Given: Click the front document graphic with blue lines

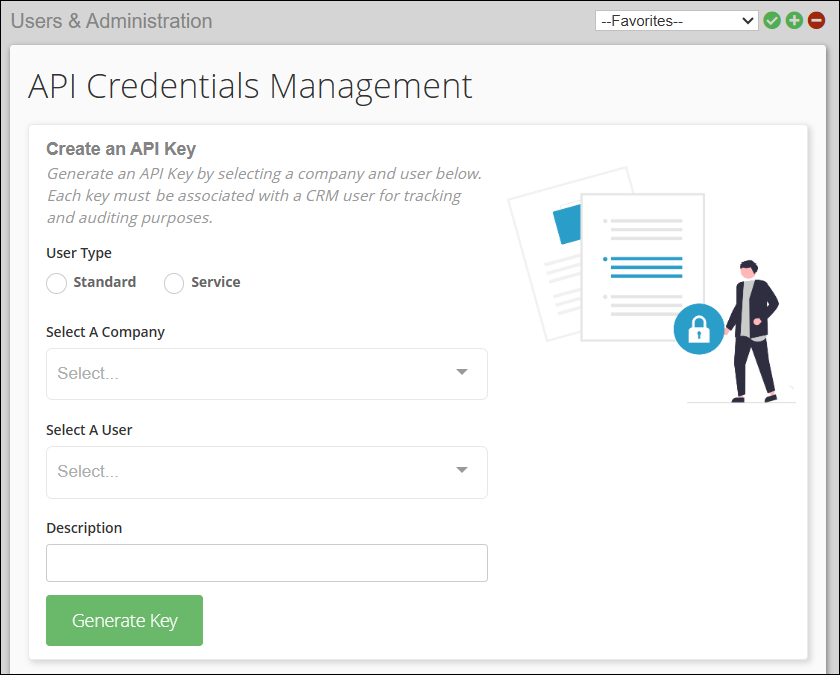Looking at the screenshot, I should (x=642, y=265).
